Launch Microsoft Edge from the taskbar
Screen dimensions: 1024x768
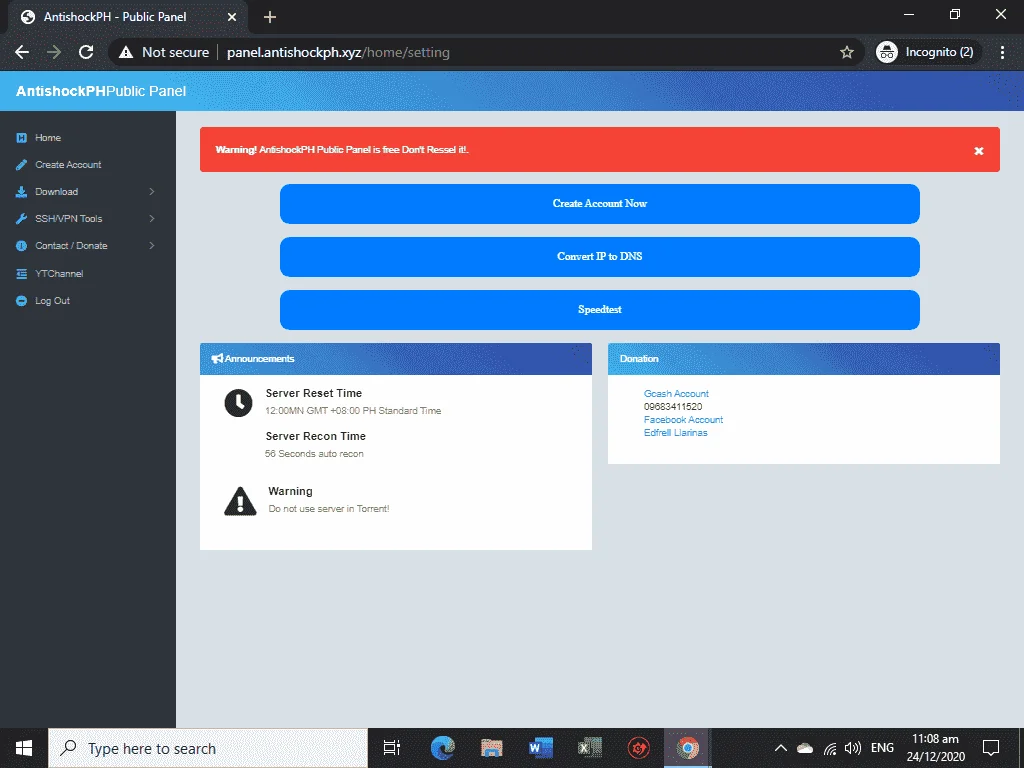click(443, 748)
